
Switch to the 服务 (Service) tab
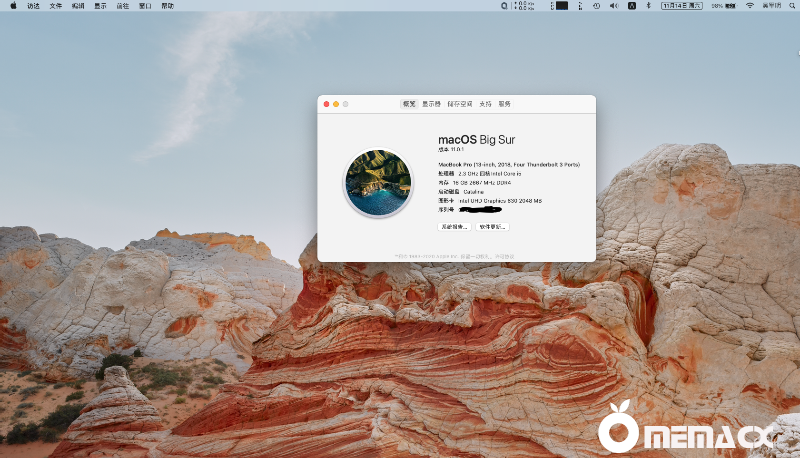click(x=504, y=104)
